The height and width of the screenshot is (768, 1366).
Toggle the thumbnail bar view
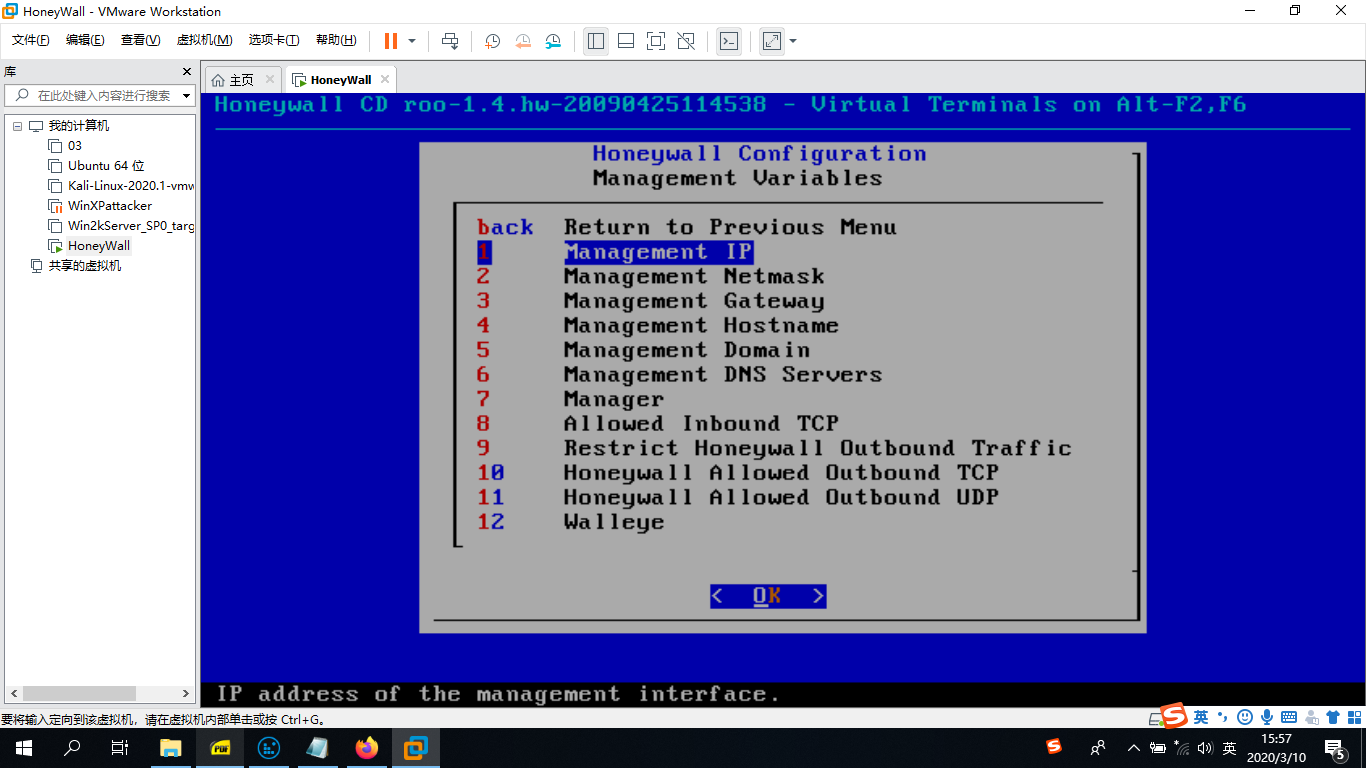click(626, 41)
